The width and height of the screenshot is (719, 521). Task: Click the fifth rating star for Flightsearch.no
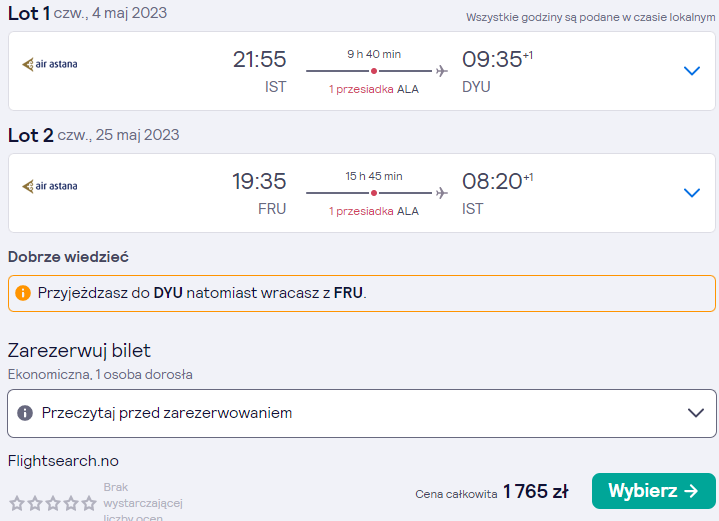[89, 504]
